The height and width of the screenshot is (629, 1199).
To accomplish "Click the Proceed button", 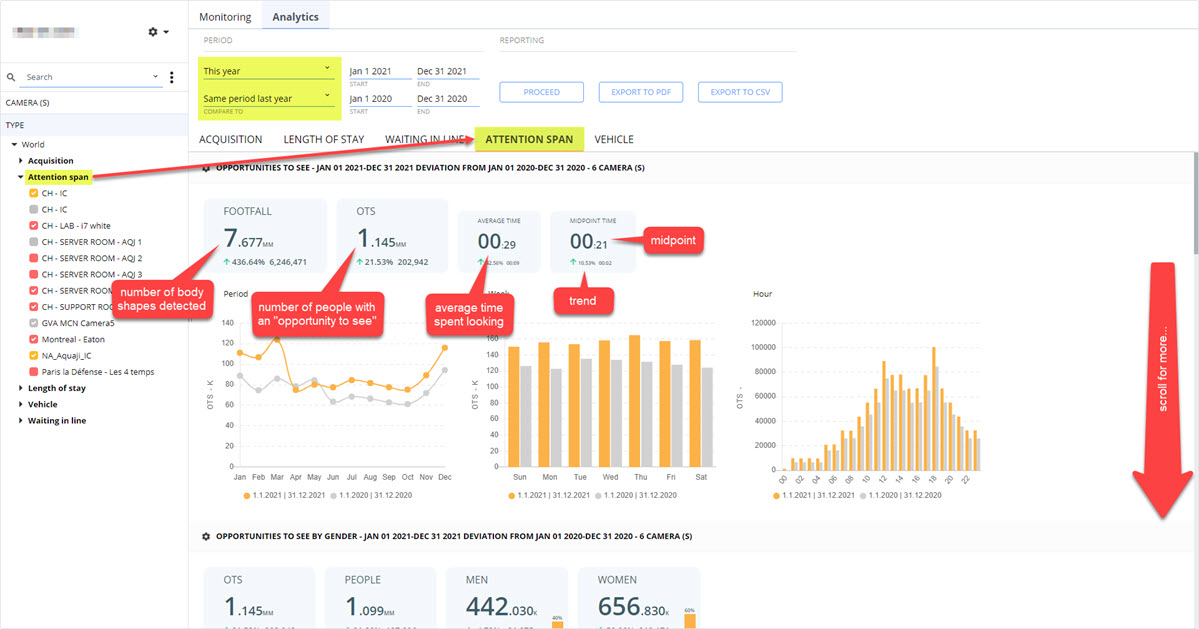I will coord(541,92).
